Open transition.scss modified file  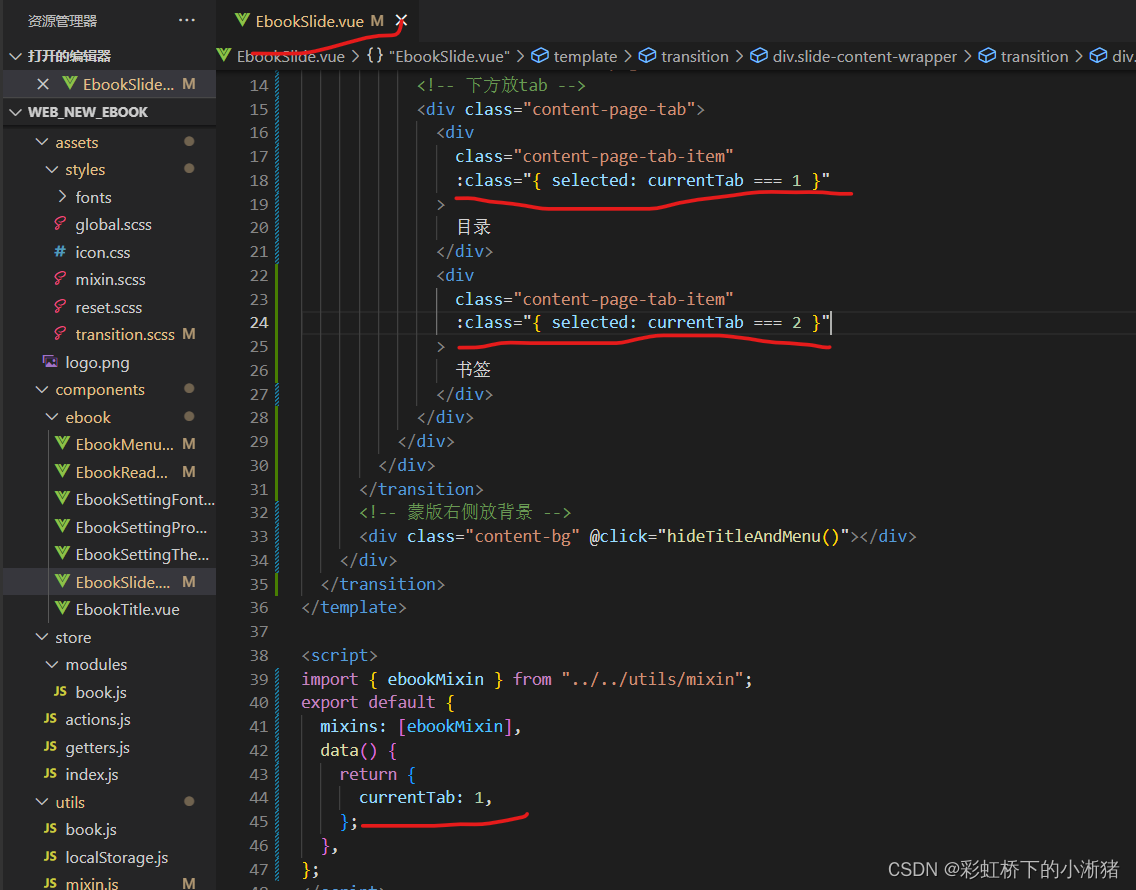click(x=125, y=334)
